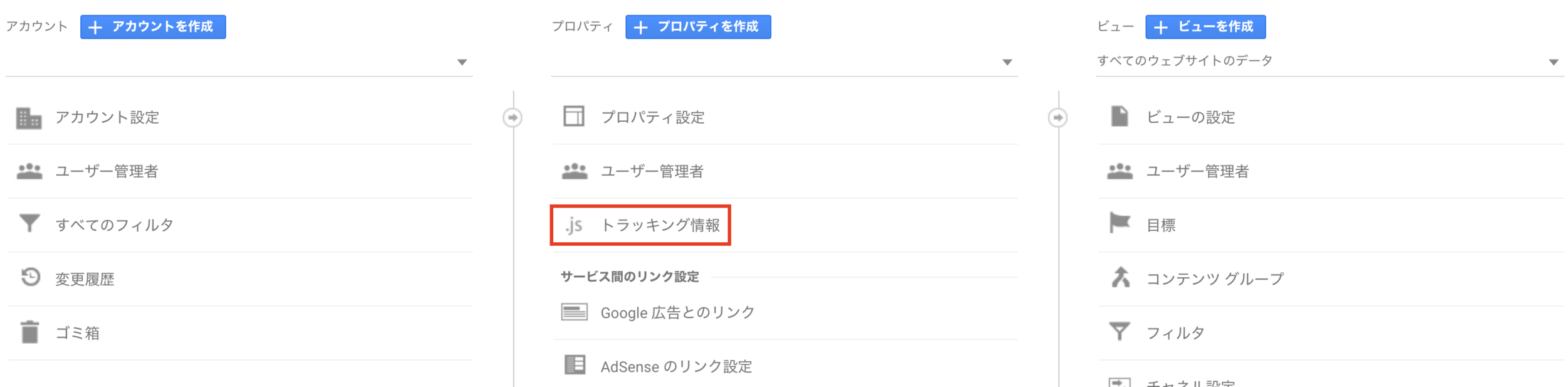Open ビューの設定 menu item
Screen dimensions: 1568x387
(1331, 117)
